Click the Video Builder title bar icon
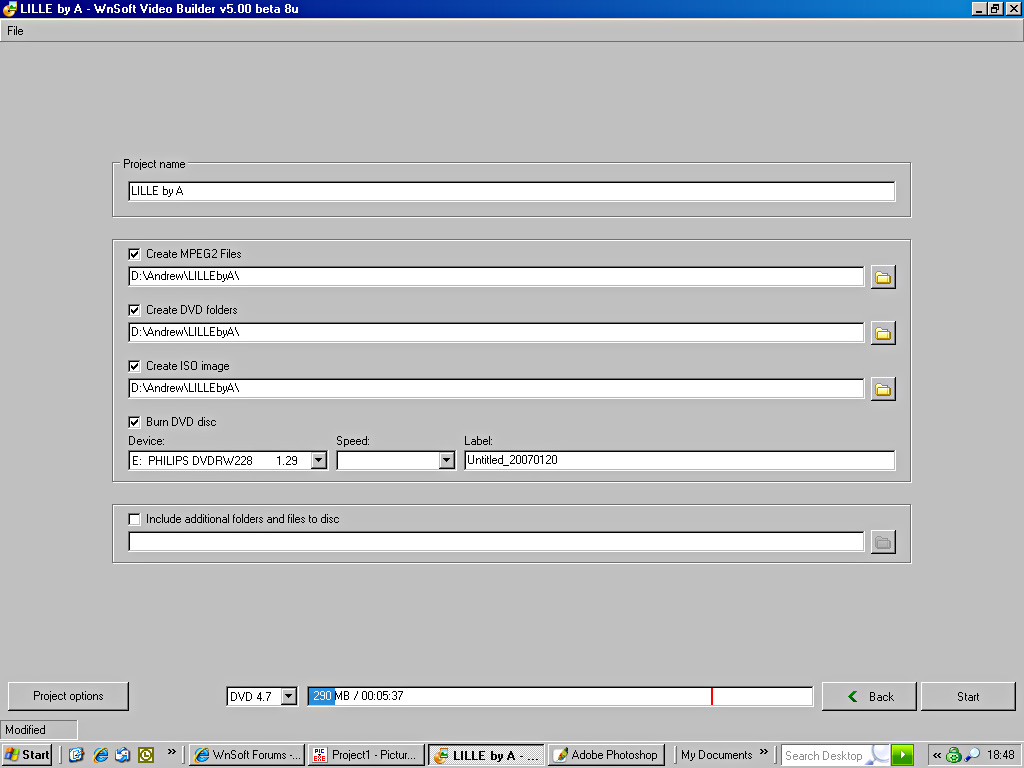Viewport: 1024px width, 768px height. [x=10, y=8]
